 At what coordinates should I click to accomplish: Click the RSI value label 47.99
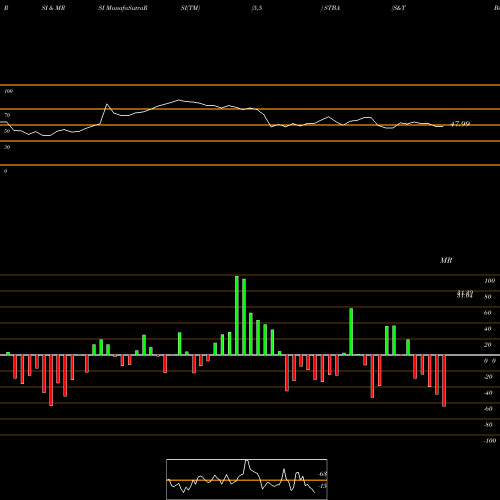(x=460, y=124)
